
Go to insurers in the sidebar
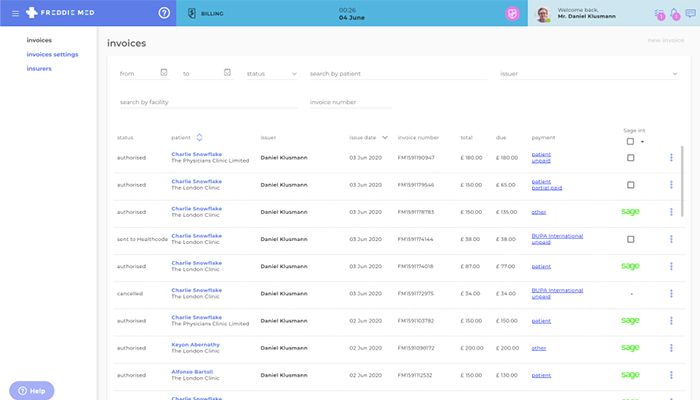coord(39,69)
